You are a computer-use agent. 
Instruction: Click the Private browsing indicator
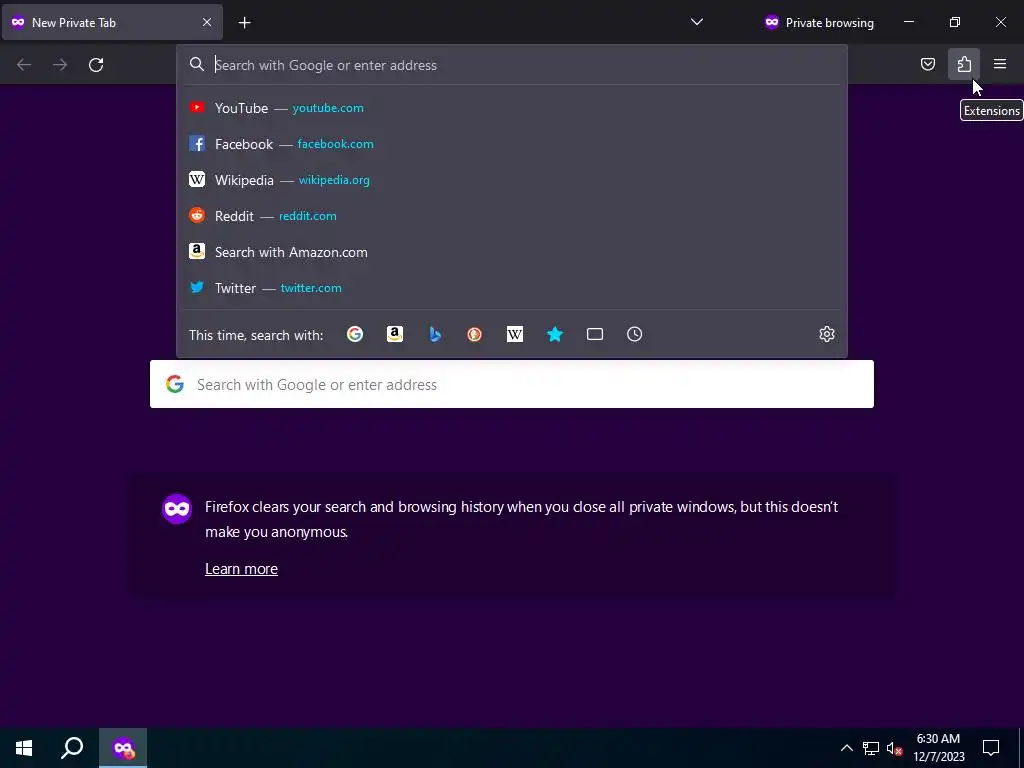coord(819,22)
